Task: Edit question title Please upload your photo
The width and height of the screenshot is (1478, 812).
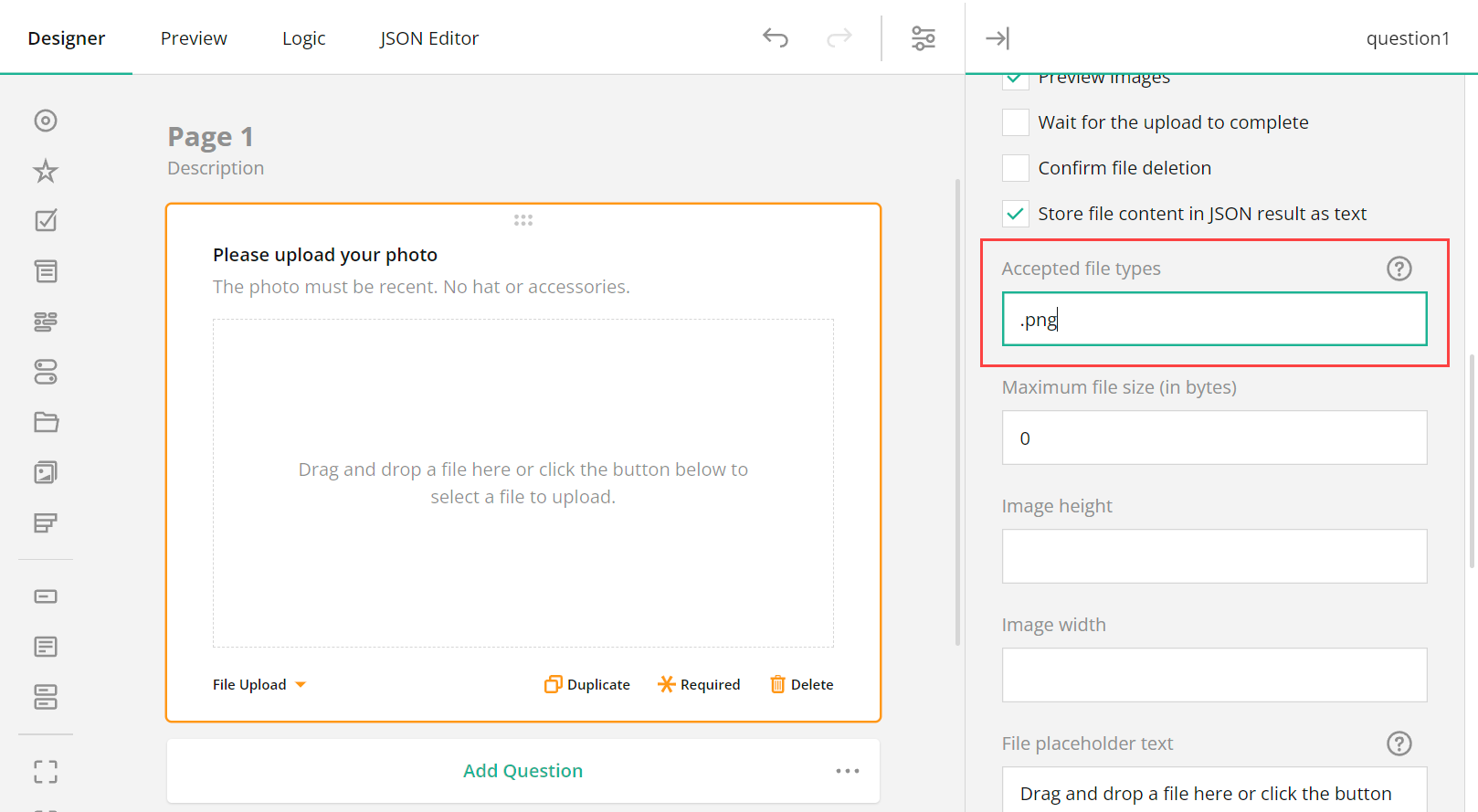Action: [x=325, y=255]
